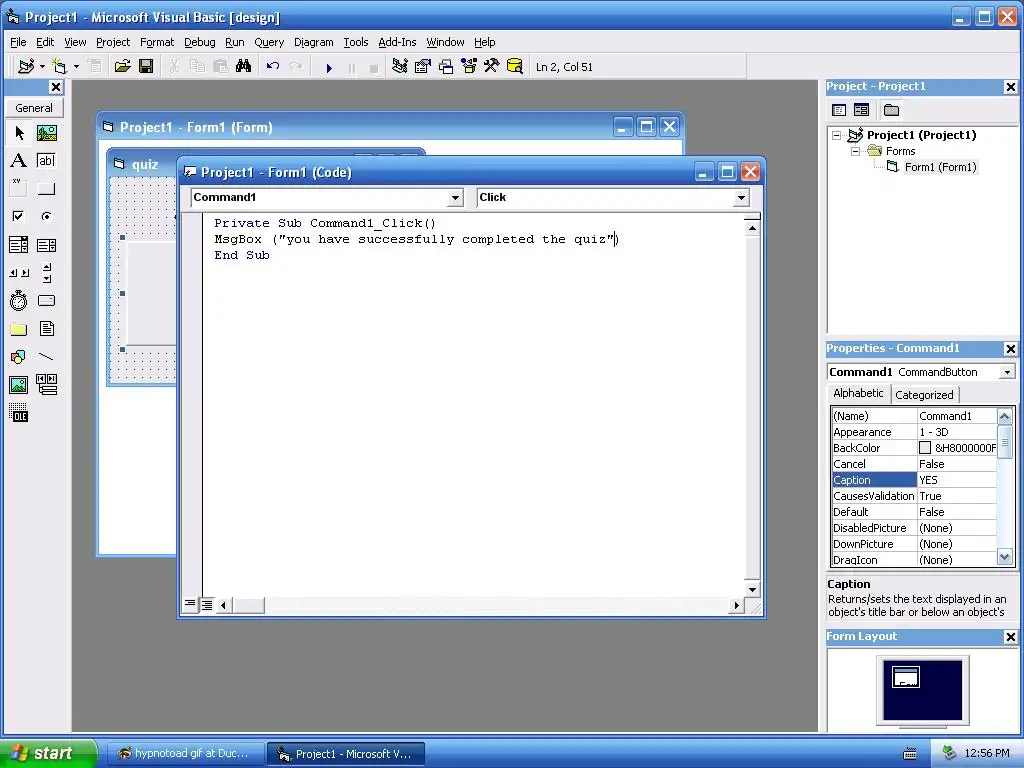The width and height of the screenshot is (1024, 768).
Task: Select the Timer control tool
Action: pyautogui.click(x=19, y=300)
